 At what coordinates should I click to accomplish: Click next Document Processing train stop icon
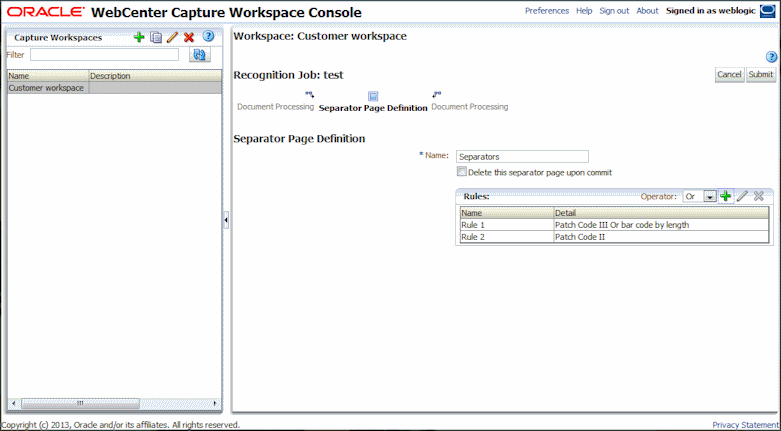[x=437, y=94]
